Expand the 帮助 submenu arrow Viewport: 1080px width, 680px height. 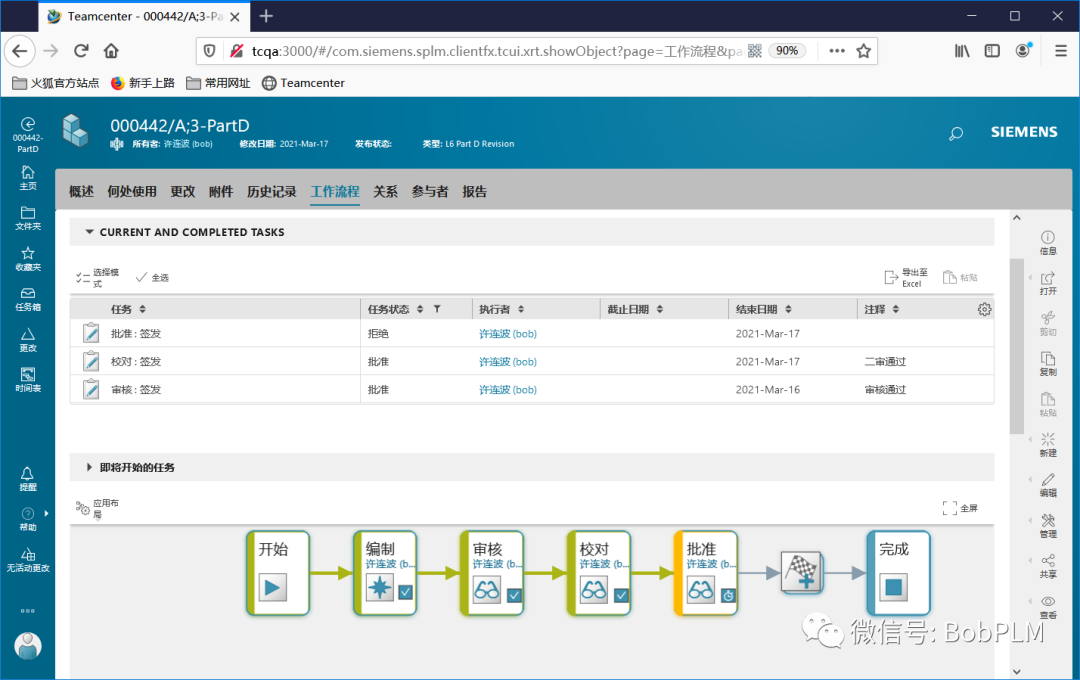point(46,513)
